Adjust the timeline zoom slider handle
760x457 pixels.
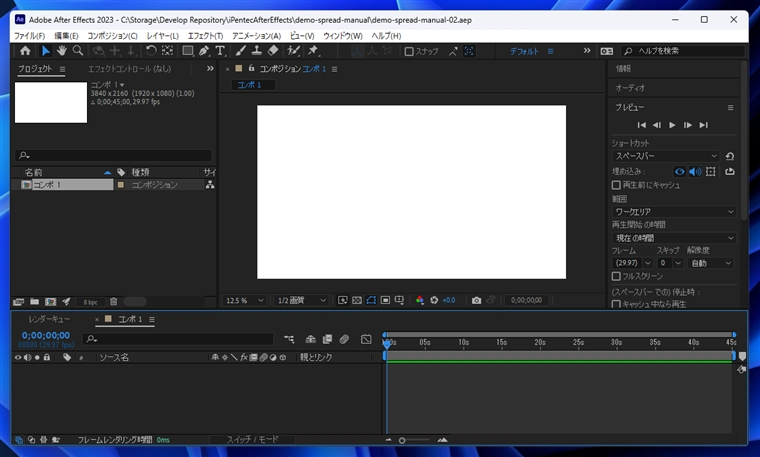coord(402,441)
